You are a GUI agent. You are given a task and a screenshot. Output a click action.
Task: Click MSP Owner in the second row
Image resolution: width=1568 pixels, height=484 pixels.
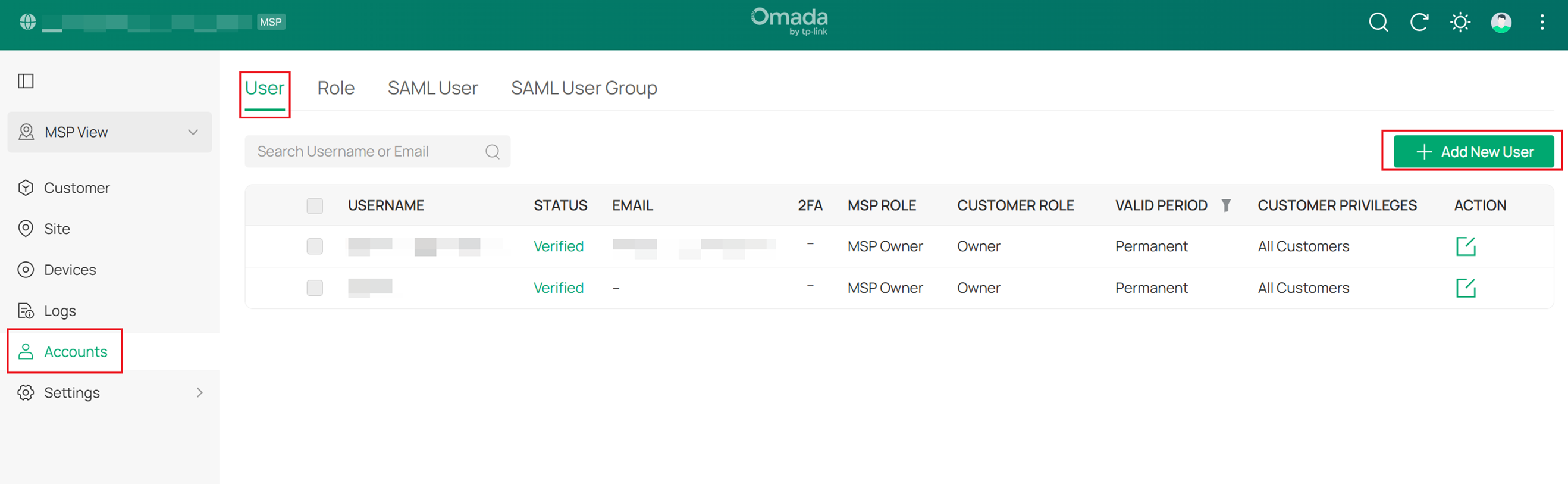pos(885,288)
